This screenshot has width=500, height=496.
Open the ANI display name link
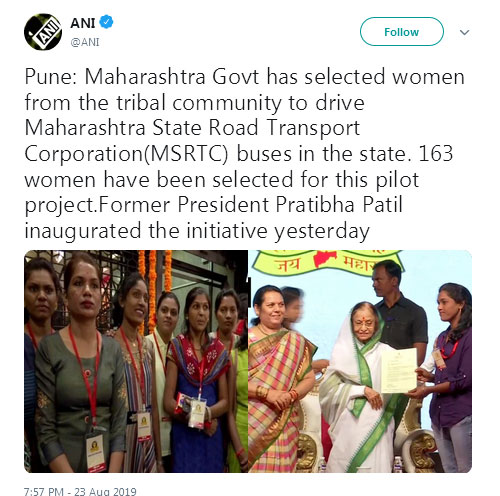pyautogui.click(x=83, y=23)
